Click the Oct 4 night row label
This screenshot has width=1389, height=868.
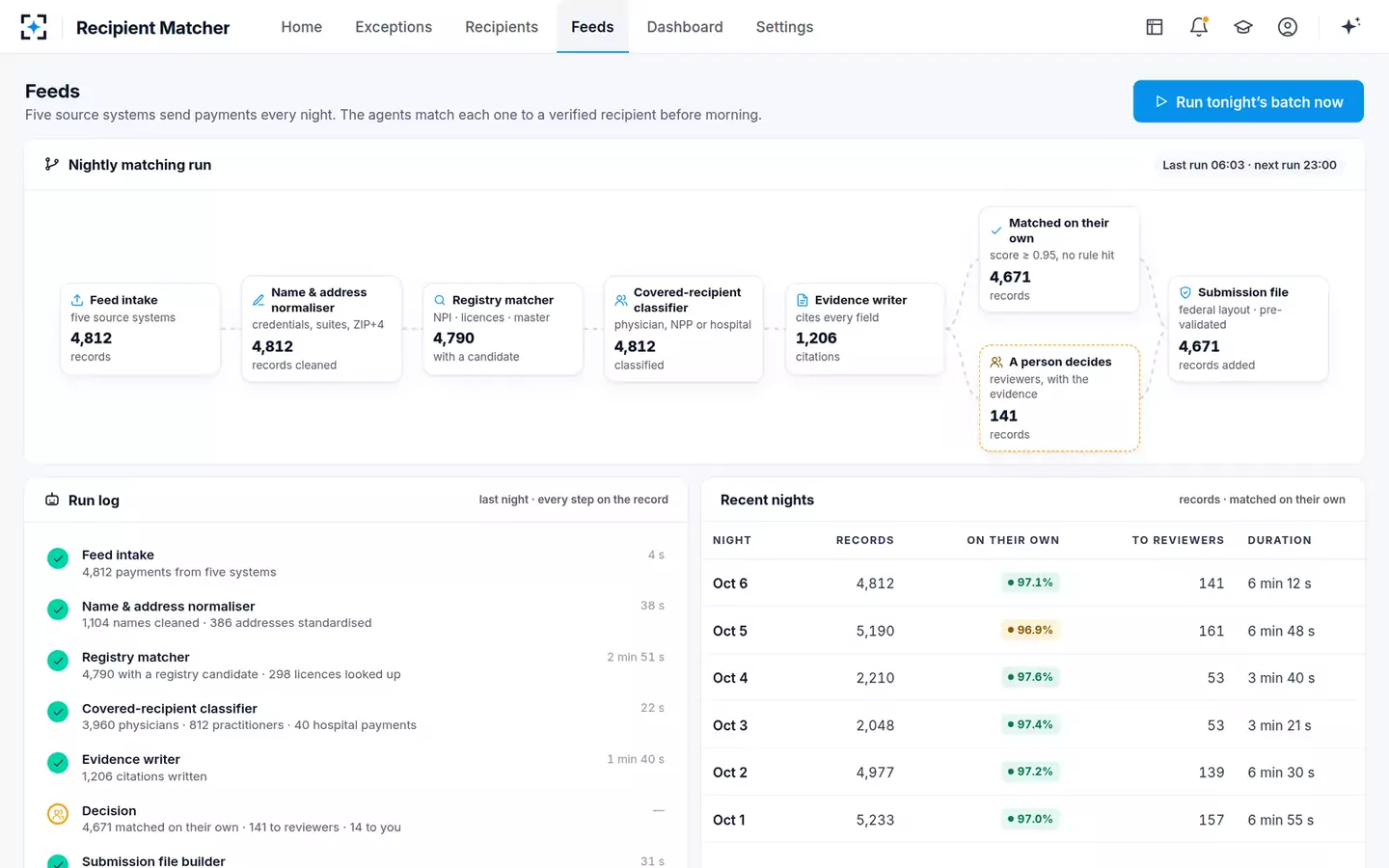click(730, 678)
